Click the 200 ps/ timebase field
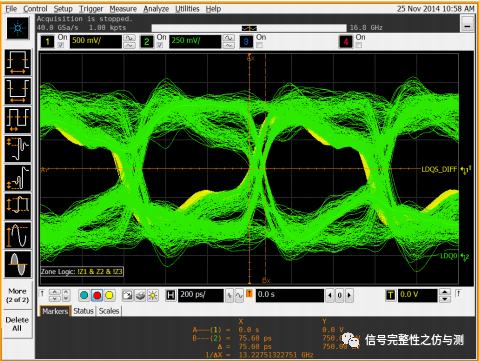 click(x=201, y=295)
